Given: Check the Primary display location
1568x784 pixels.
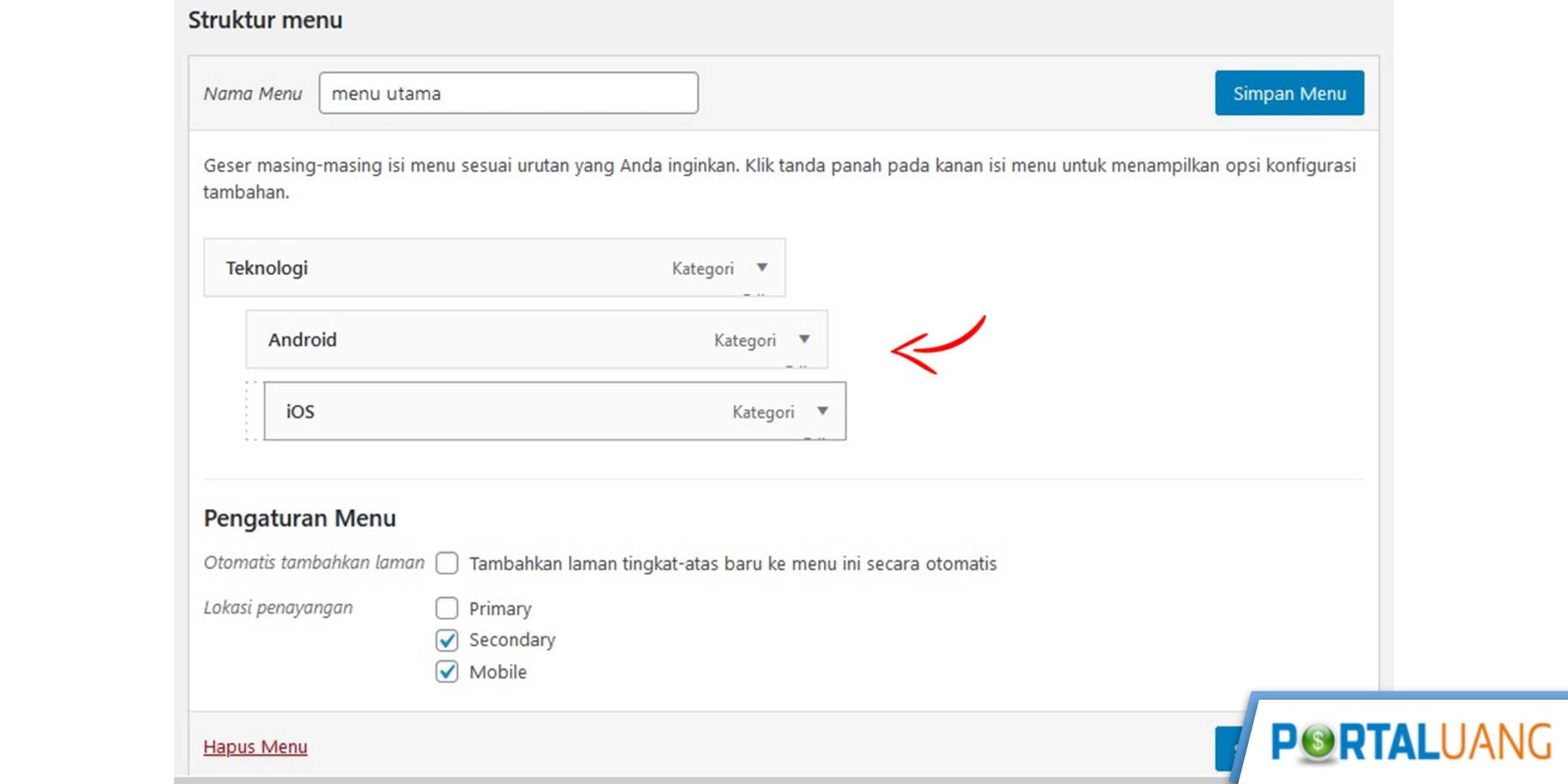Looking at the screenshot, I should pyautogui.click(x=446, y=608).
